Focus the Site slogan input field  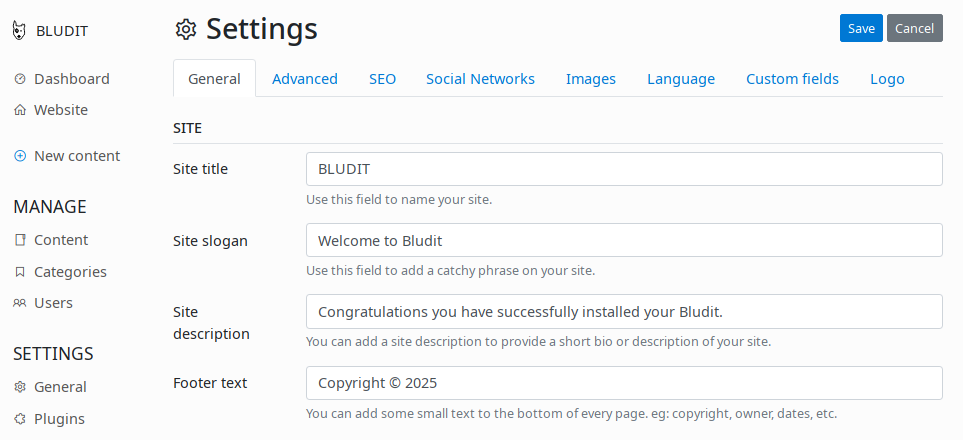tap(624, 240)
